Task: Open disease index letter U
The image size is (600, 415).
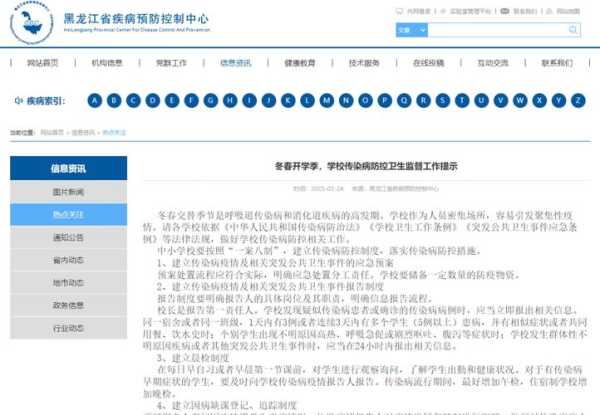Action: tap(481, 101)
